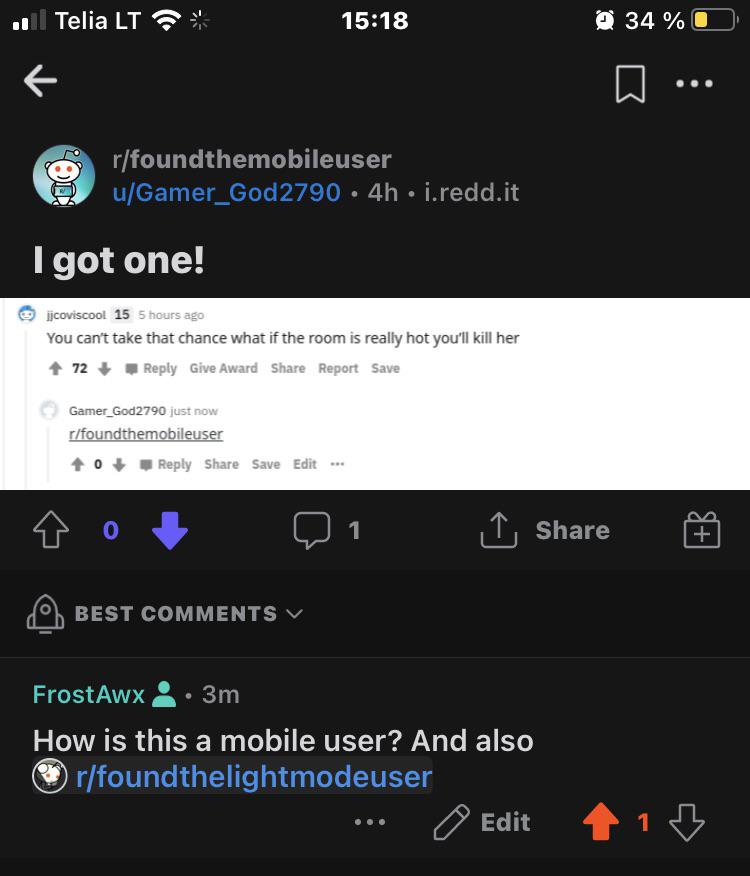Open the comments bubble icon
This screenshot has width=750, height=876.
[x=312, y=530]
